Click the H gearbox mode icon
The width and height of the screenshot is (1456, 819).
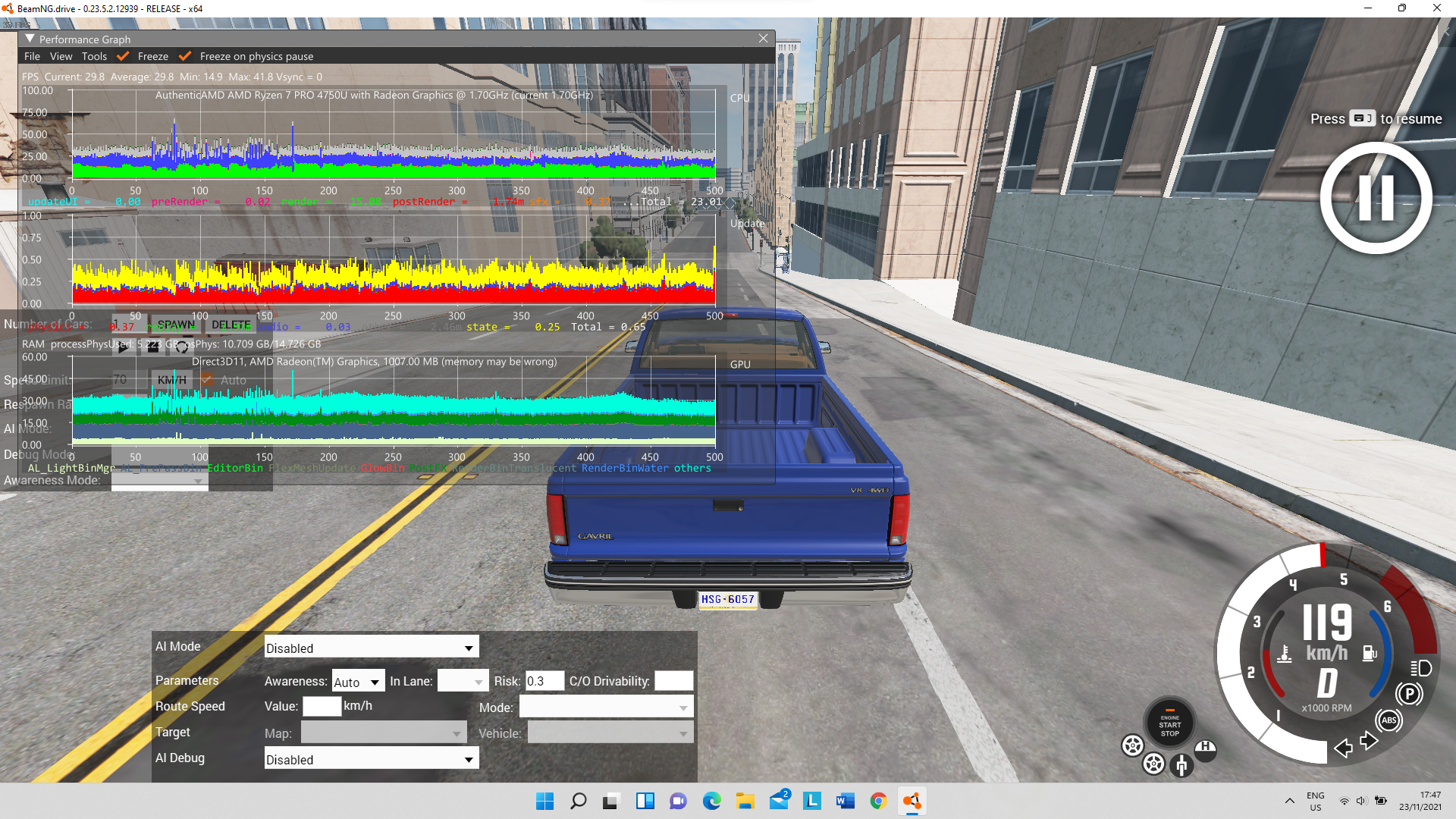pyautogui.click(x=1205, y=749)
